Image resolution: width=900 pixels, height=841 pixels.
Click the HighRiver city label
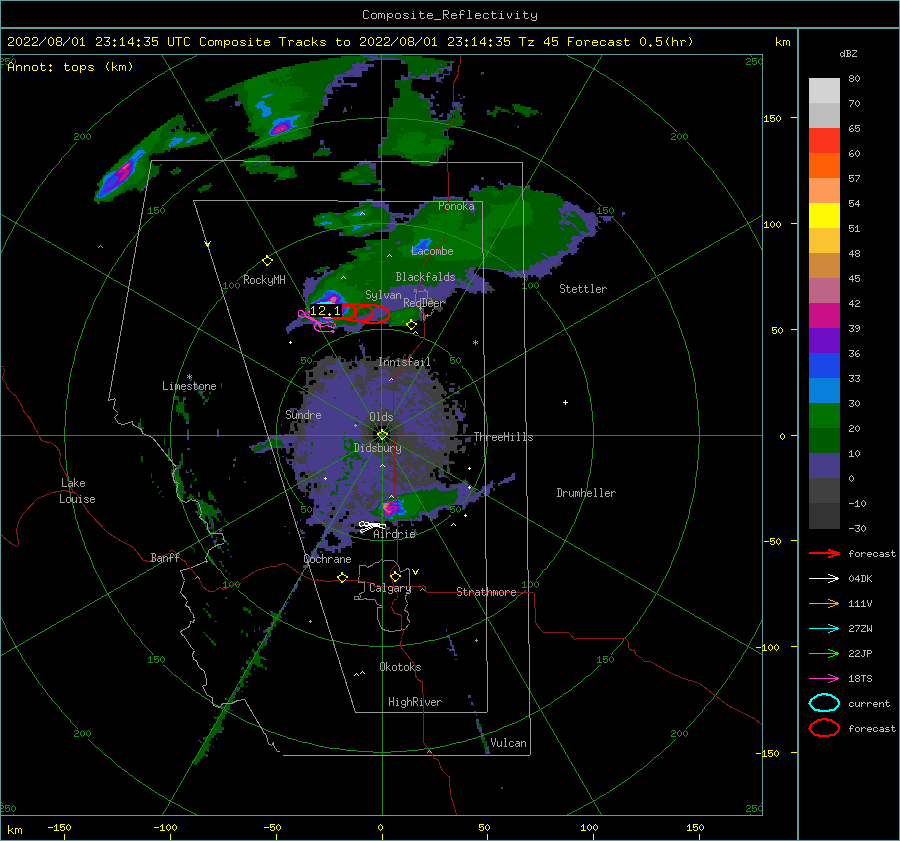point(415,702)
